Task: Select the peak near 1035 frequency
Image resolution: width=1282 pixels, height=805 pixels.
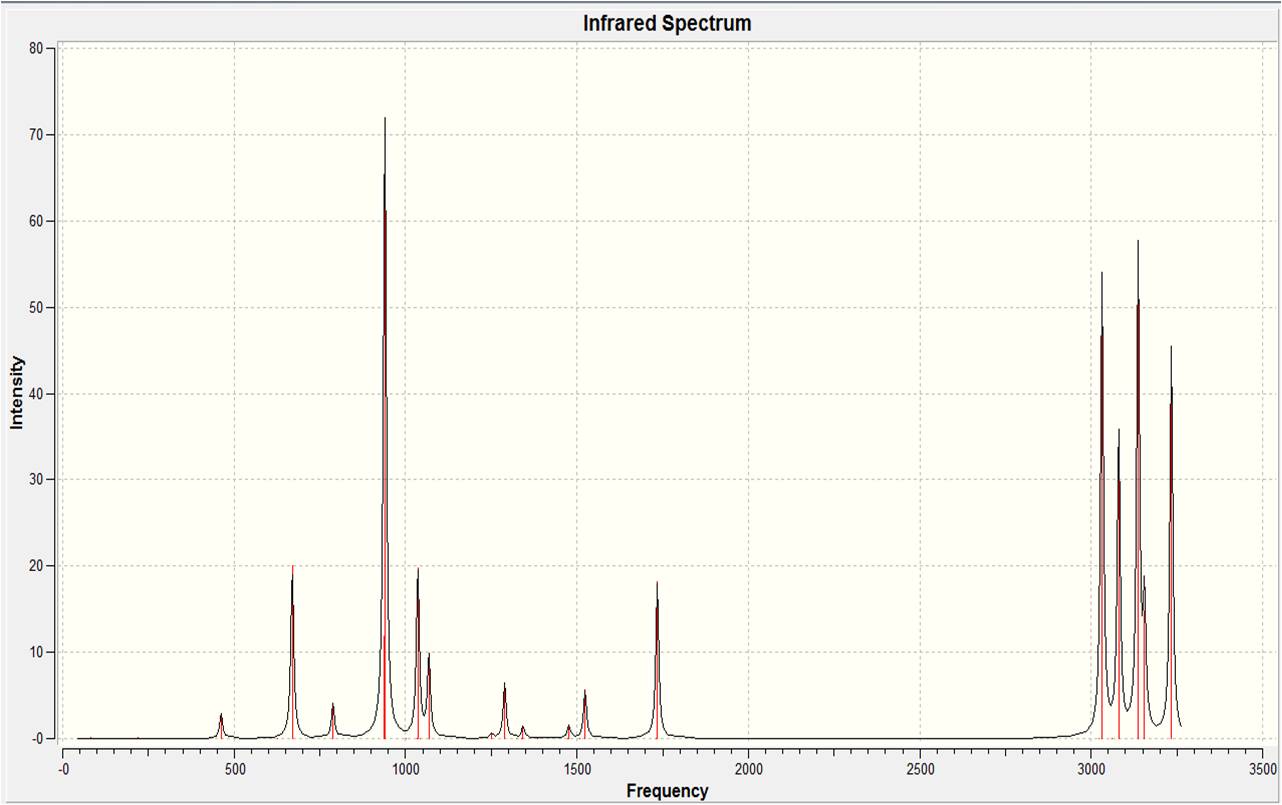Action: point(418,653)
